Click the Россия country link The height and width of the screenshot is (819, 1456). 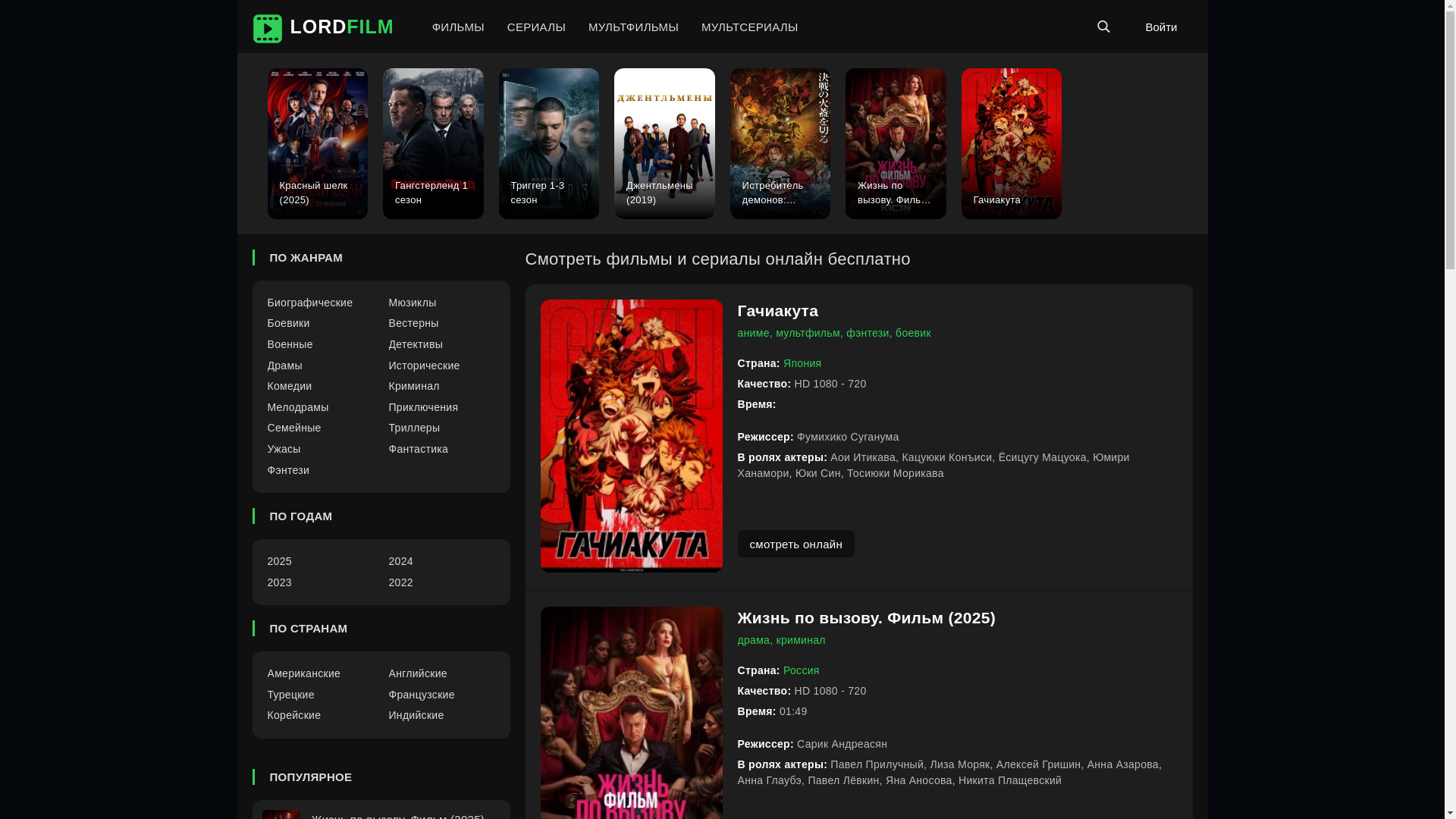(801, 670)
